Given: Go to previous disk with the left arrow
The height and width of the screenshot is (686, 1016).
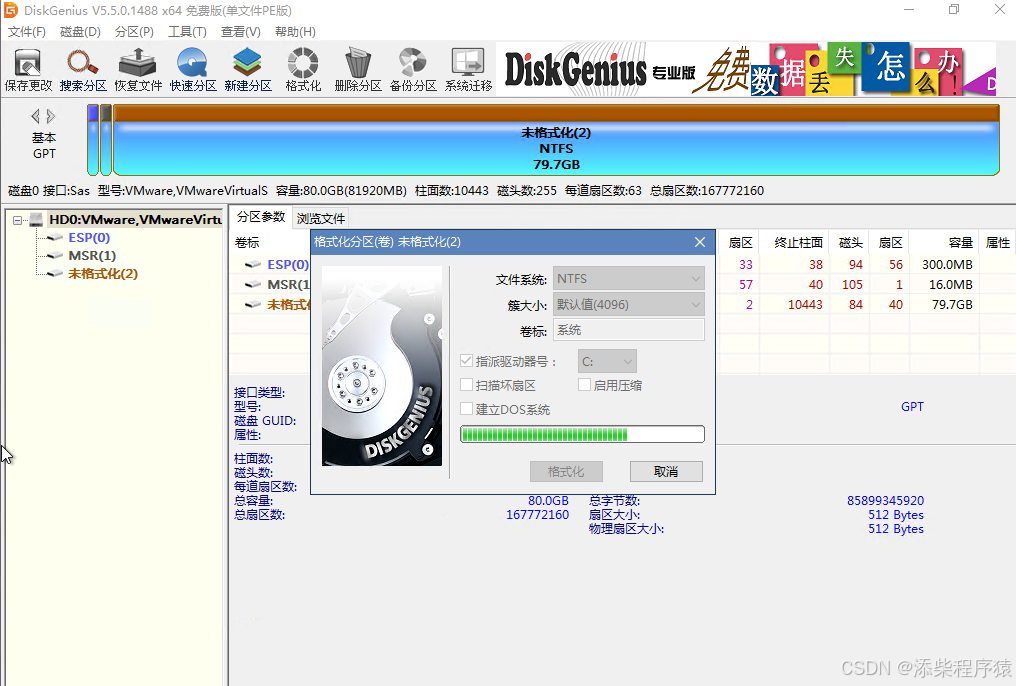Looking at the screenshot, I should 36,117.
